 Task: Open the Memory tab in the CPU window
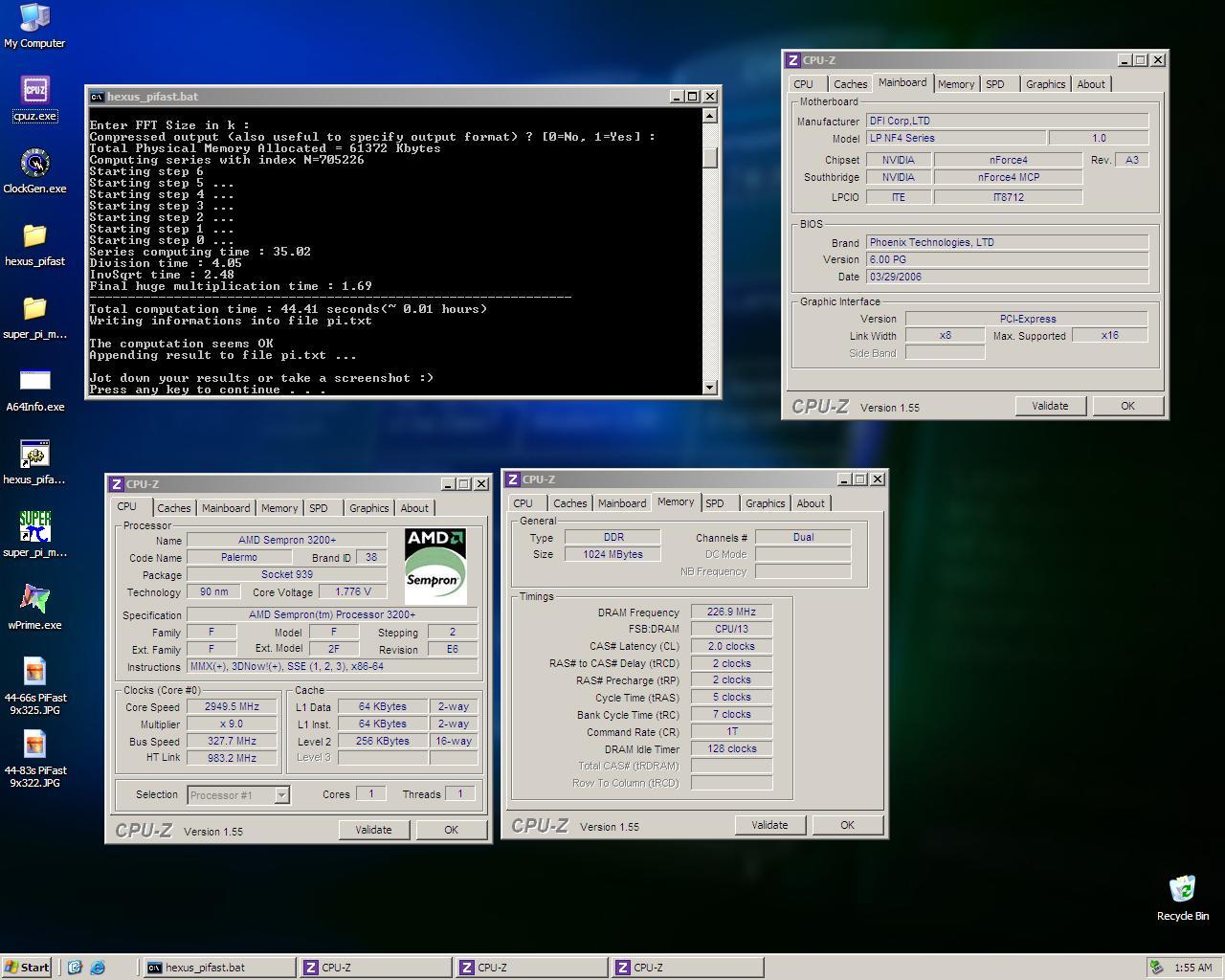279,508
